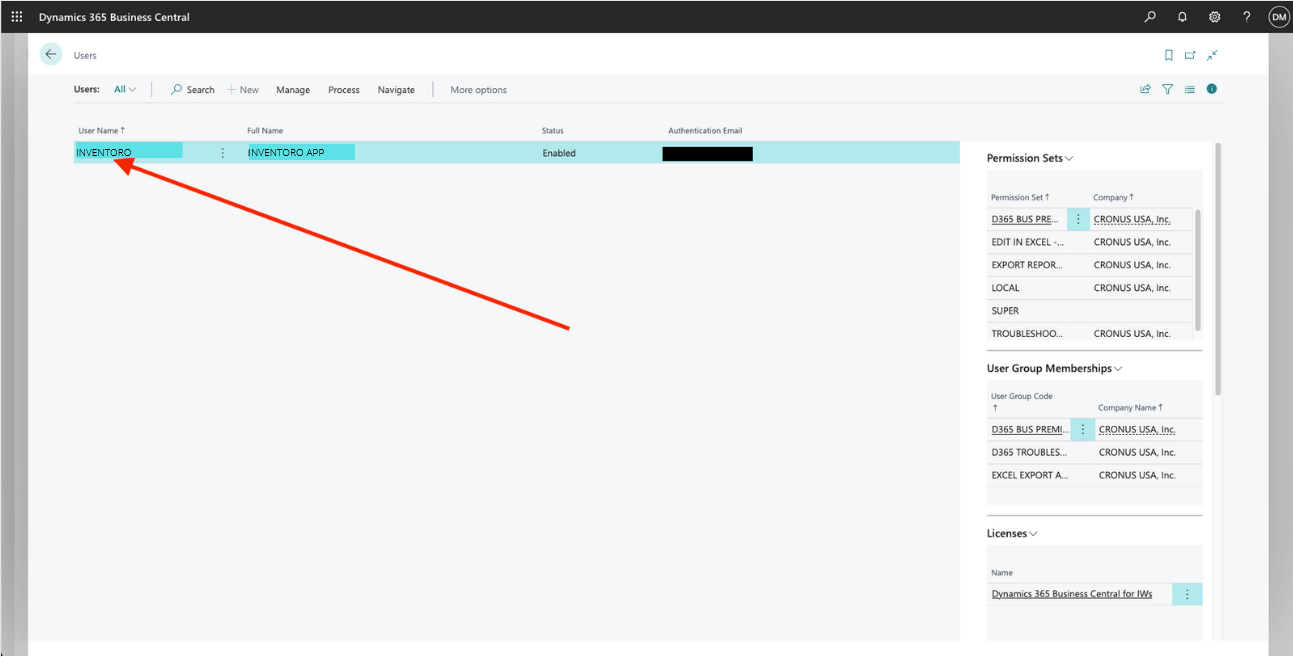The height and width of the screenshot is (657, 1293).
Task: Open options for the D365 BUS PRE permission set
Action: click(x=1078, y=219)
